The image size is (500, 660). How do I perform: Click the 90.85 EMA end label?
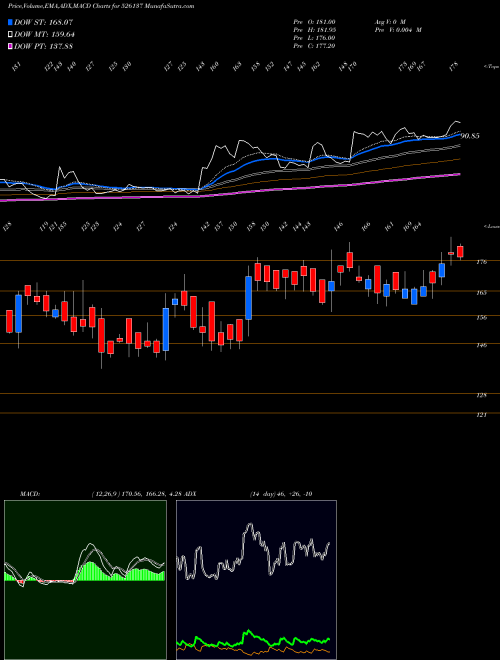(x=470, y=136)
